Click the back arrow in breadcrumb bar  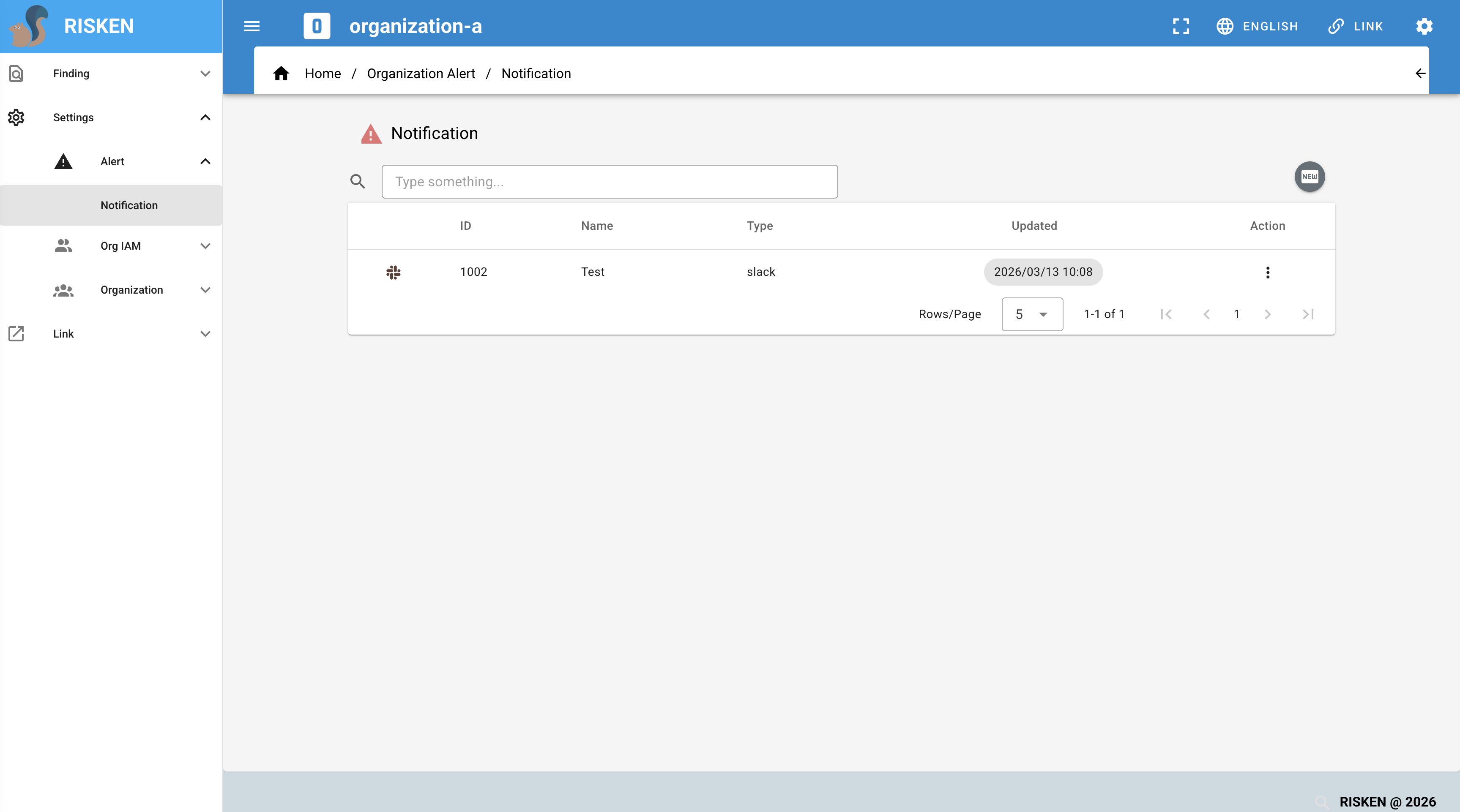tap(1420, 74)
